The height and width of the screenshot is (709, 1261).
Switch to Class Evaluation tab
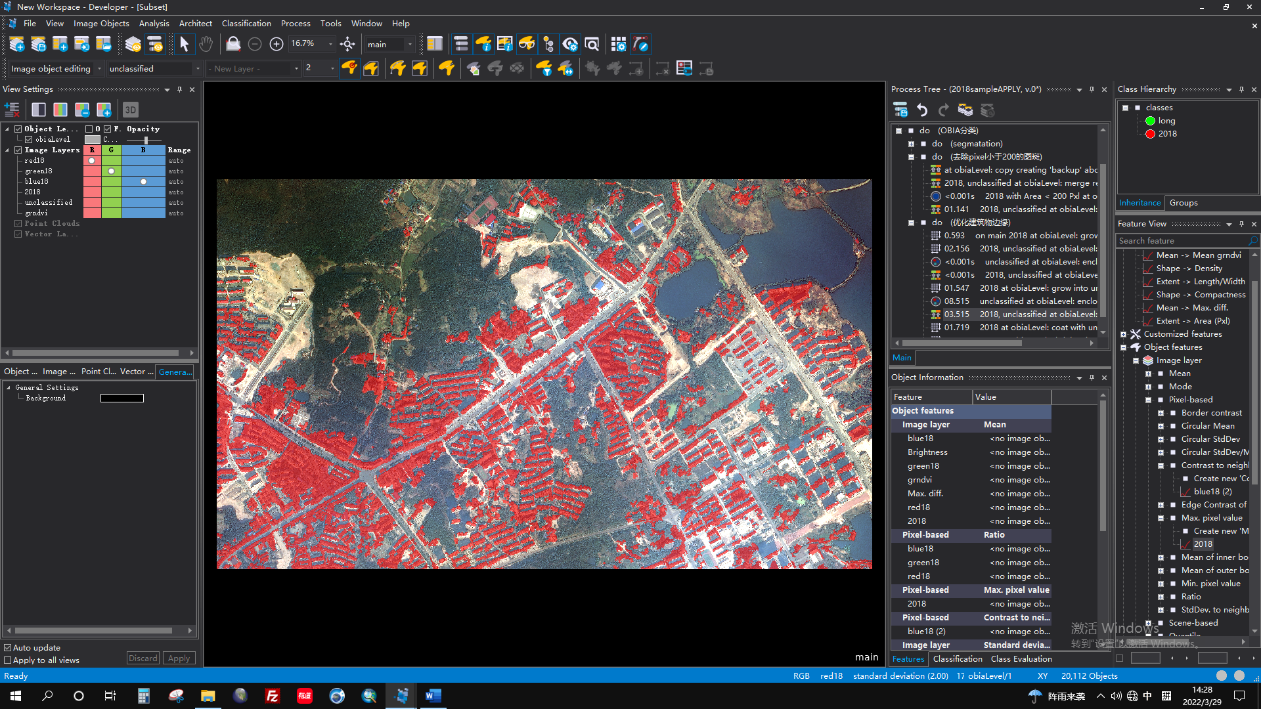click(1021, 659)
